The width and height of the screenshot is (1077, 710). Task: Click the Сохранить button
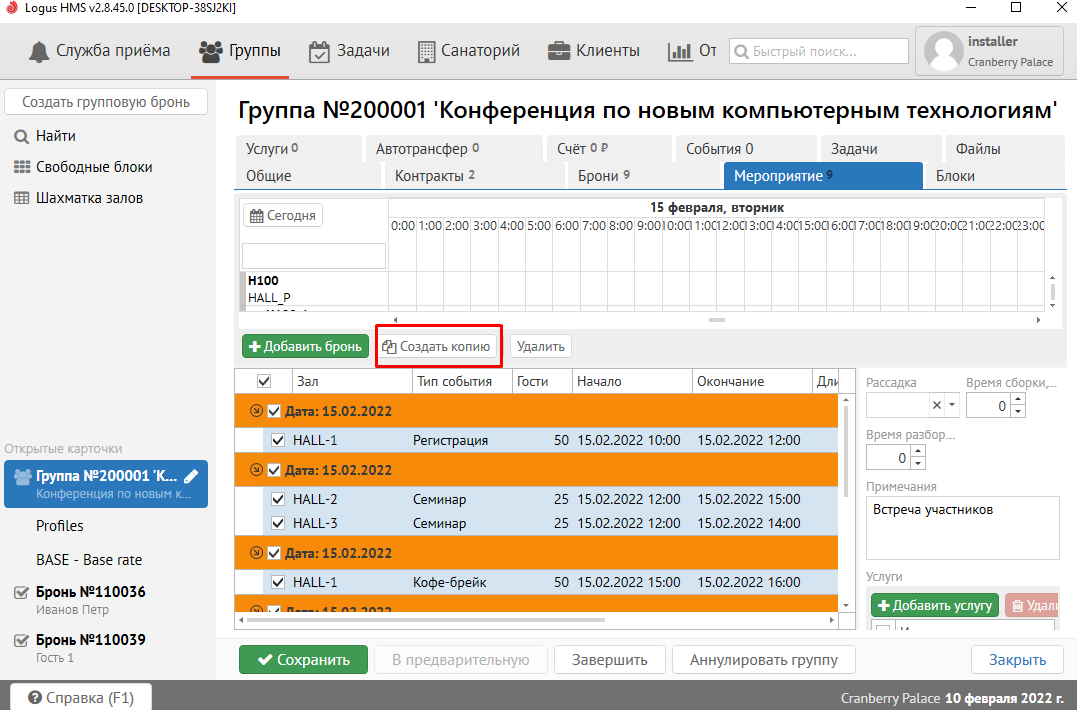click(303, 660)
